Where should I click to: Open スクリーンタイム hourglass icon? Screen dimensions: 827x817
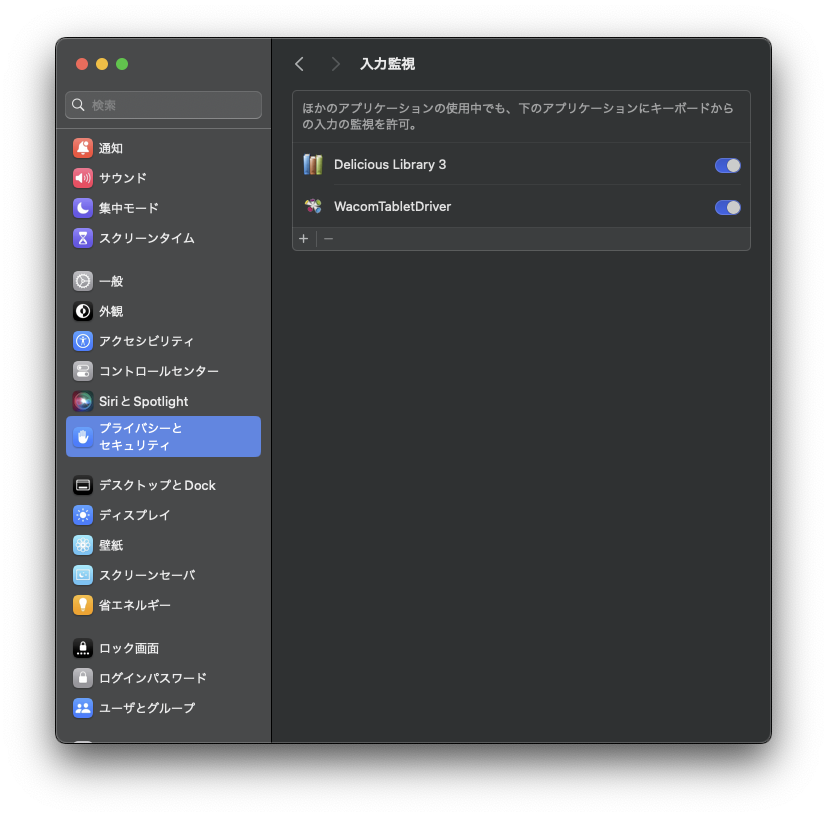(83, 238)
